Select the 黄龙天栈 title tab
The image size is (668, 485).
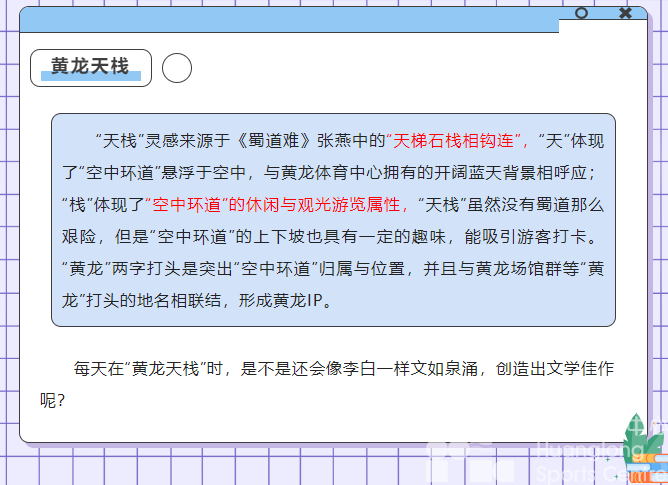tap(91, 67)
